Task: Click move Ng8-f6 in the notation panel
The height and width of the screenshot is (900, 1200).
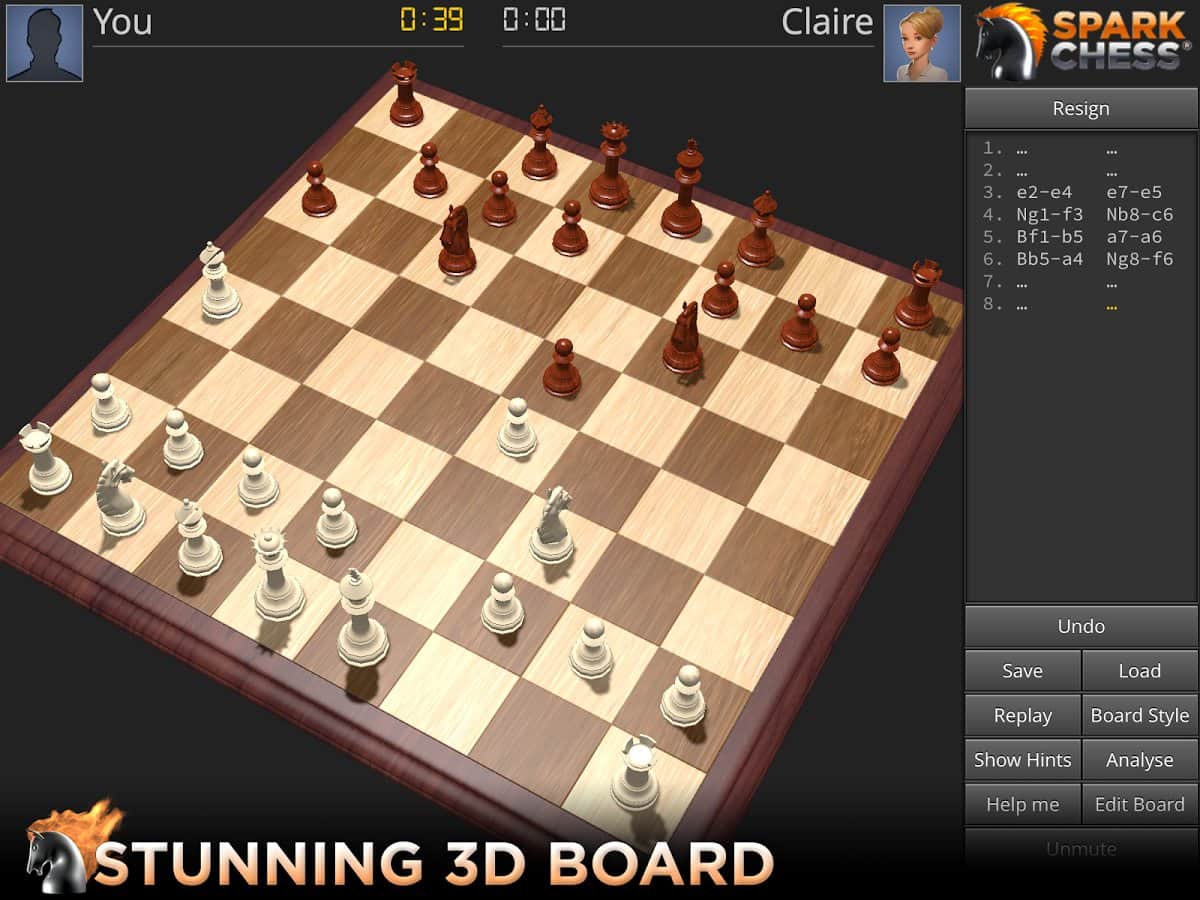Action: [1140, 258]
